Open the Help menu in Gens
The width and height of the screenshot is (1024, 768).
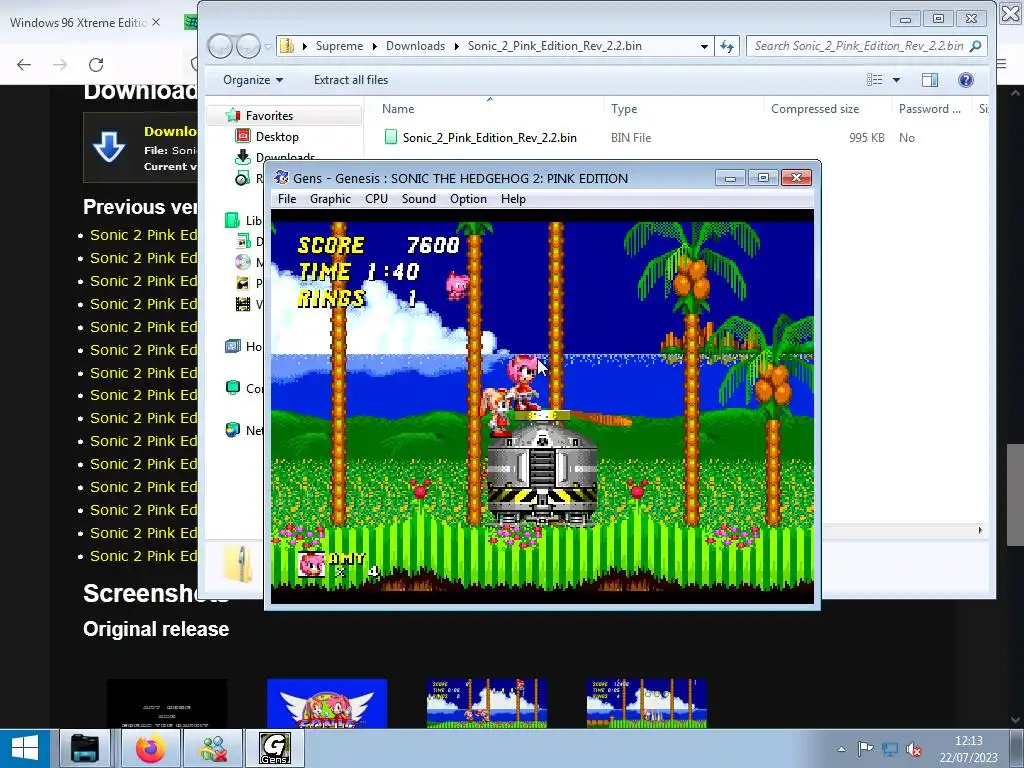pos(513,199)
